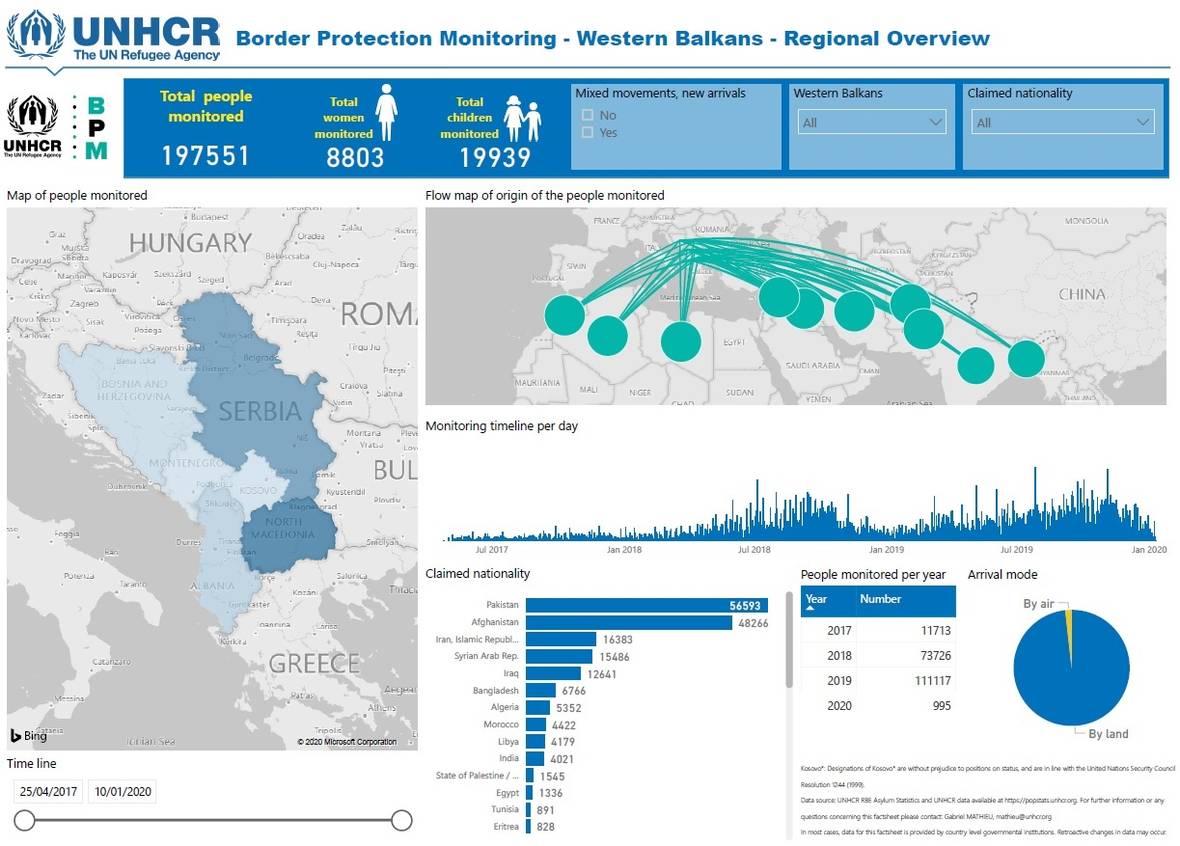Sort table by Year column header
Image resolution: width=1180 pixels, height=846 pixels.
pos(817,599)
